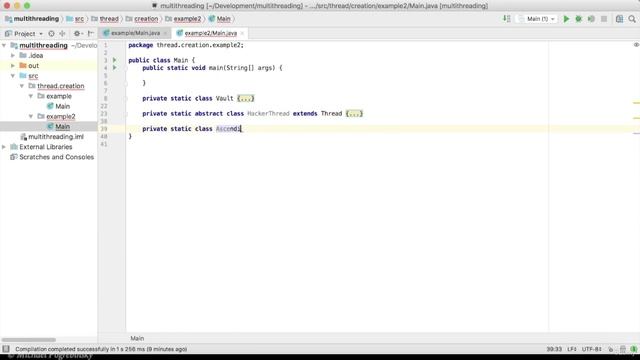Viewport: 640px width, 360px height.
Task: Click Project panel horizontal scrollbar
Action: pyautogui.click(x=29, y=340)
